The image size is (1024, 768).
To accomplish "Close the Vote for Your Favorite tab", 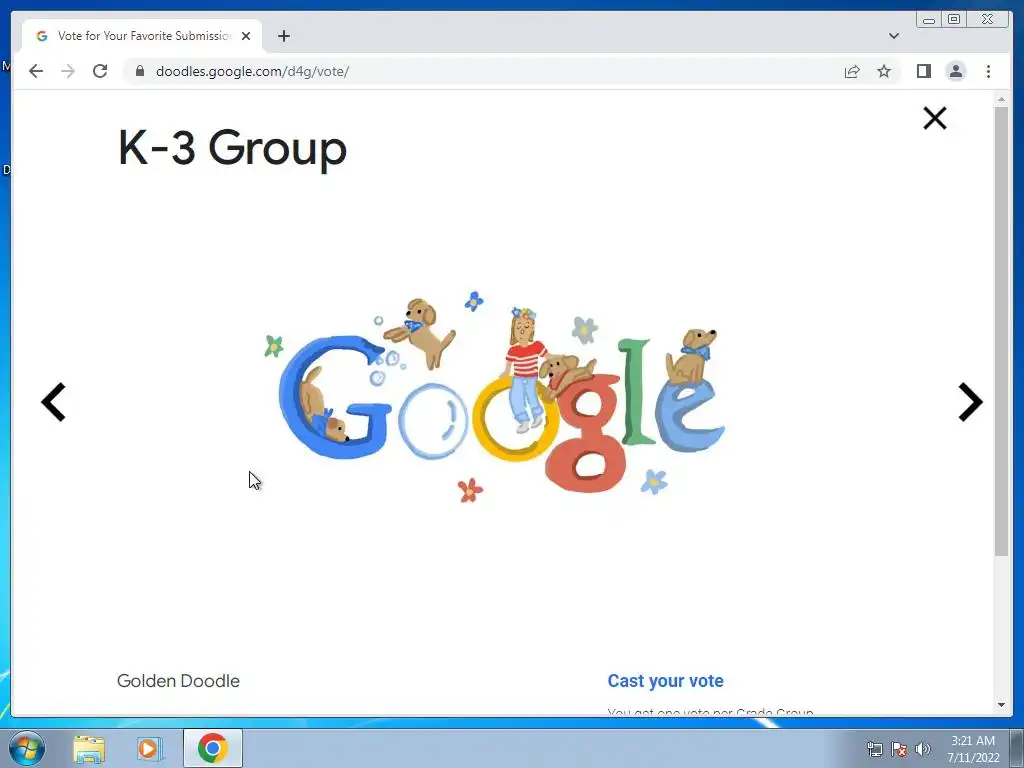I will (x=246, y=36).
